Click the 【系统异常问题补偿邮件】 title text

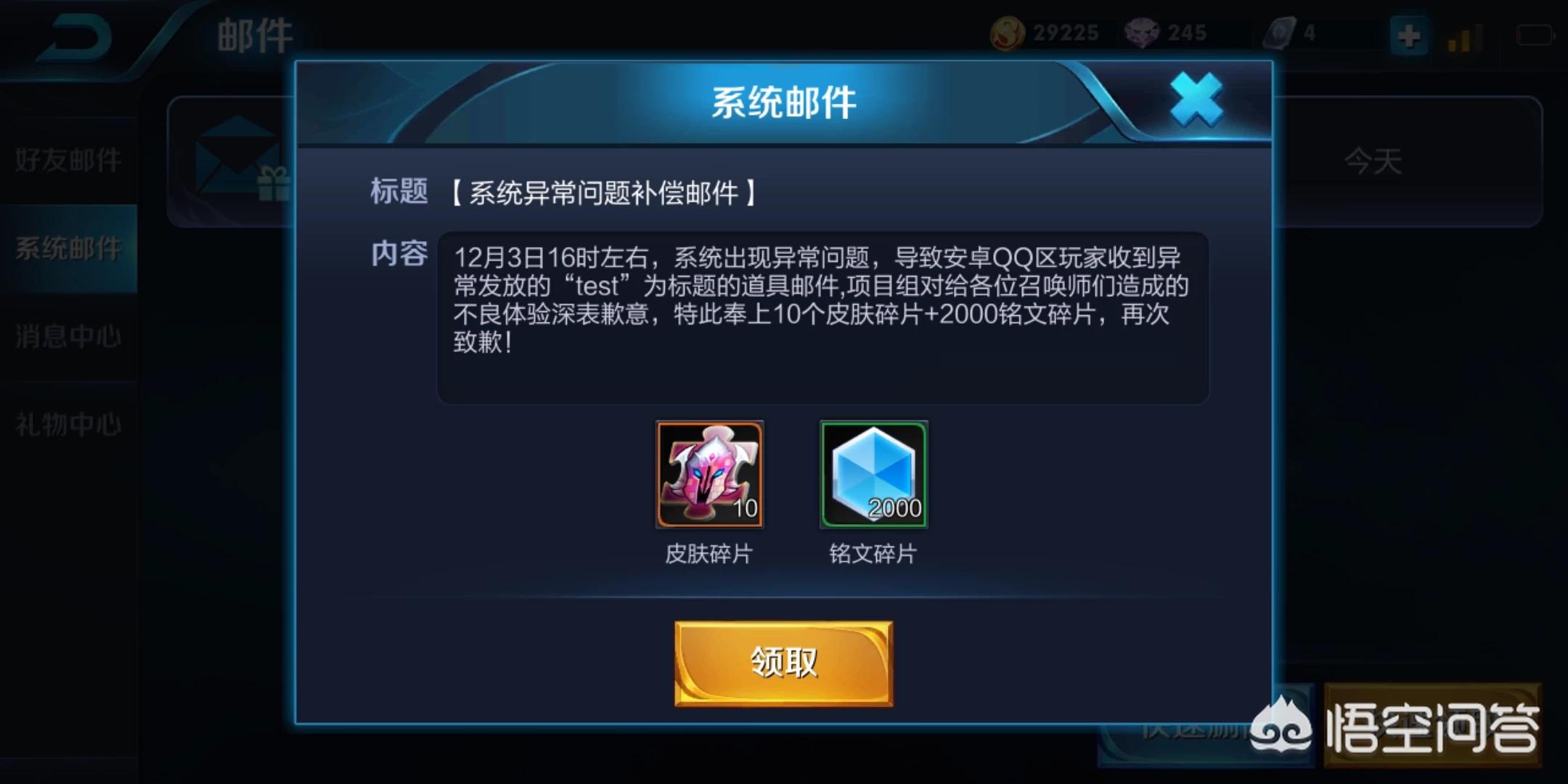click(x=603, y=193)
